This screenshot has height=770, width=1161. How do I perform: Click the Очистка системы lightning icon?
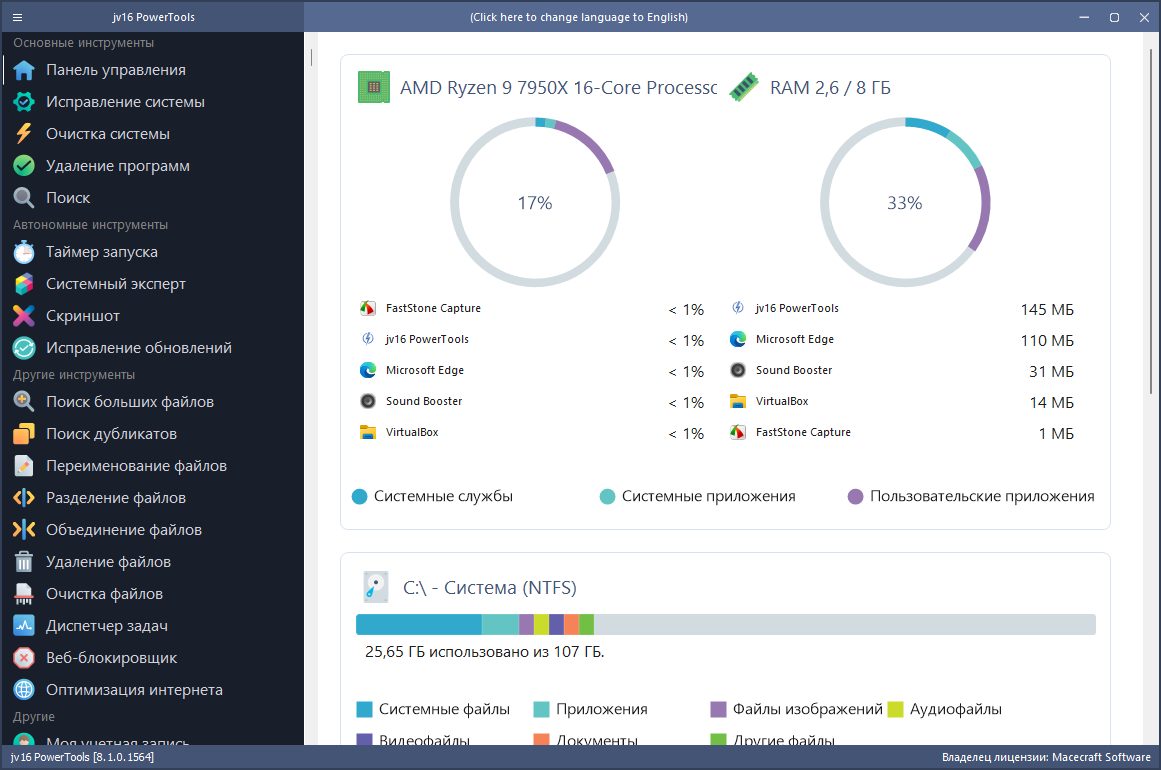coord(24,134)
